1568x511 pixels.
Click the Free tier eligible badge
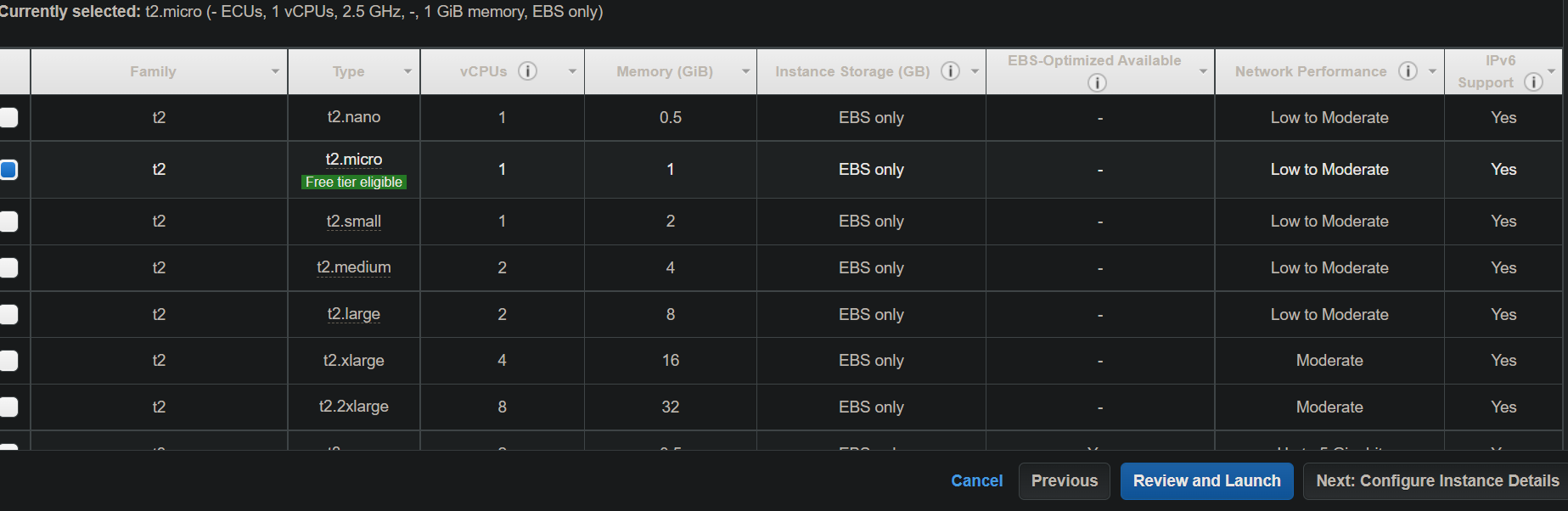pyautogui.click(x=354, y=182)
